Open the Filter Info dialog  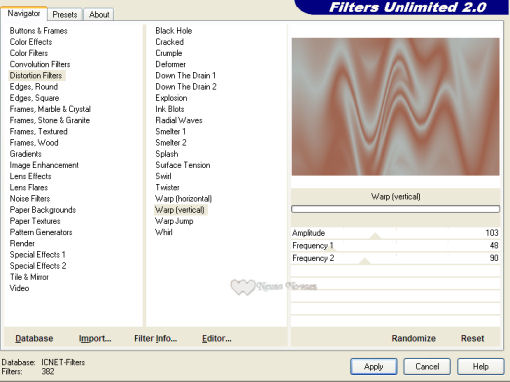coord(156,338)
